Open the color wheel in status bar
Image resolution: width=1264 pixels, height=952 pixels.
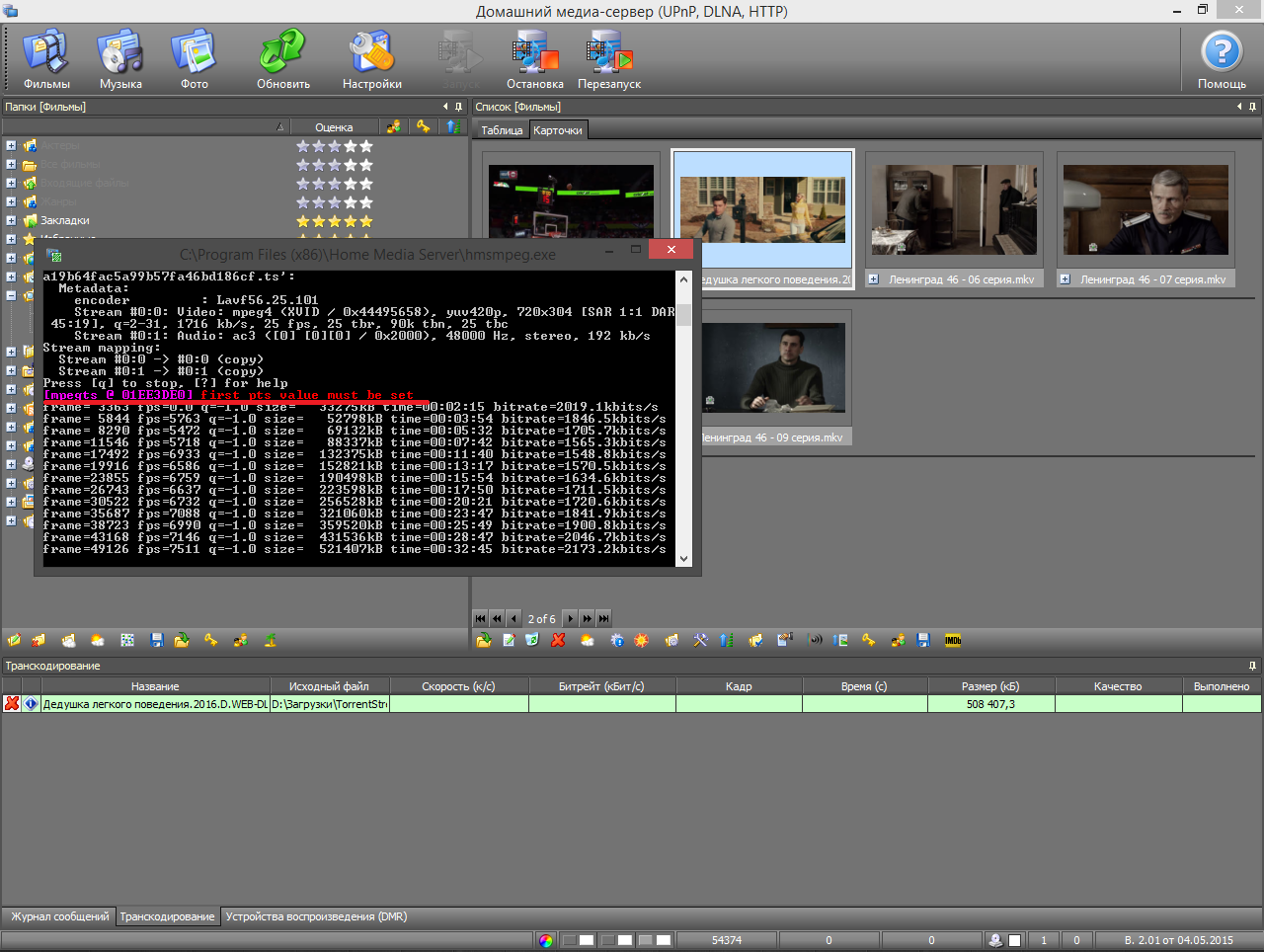(545, 940)
